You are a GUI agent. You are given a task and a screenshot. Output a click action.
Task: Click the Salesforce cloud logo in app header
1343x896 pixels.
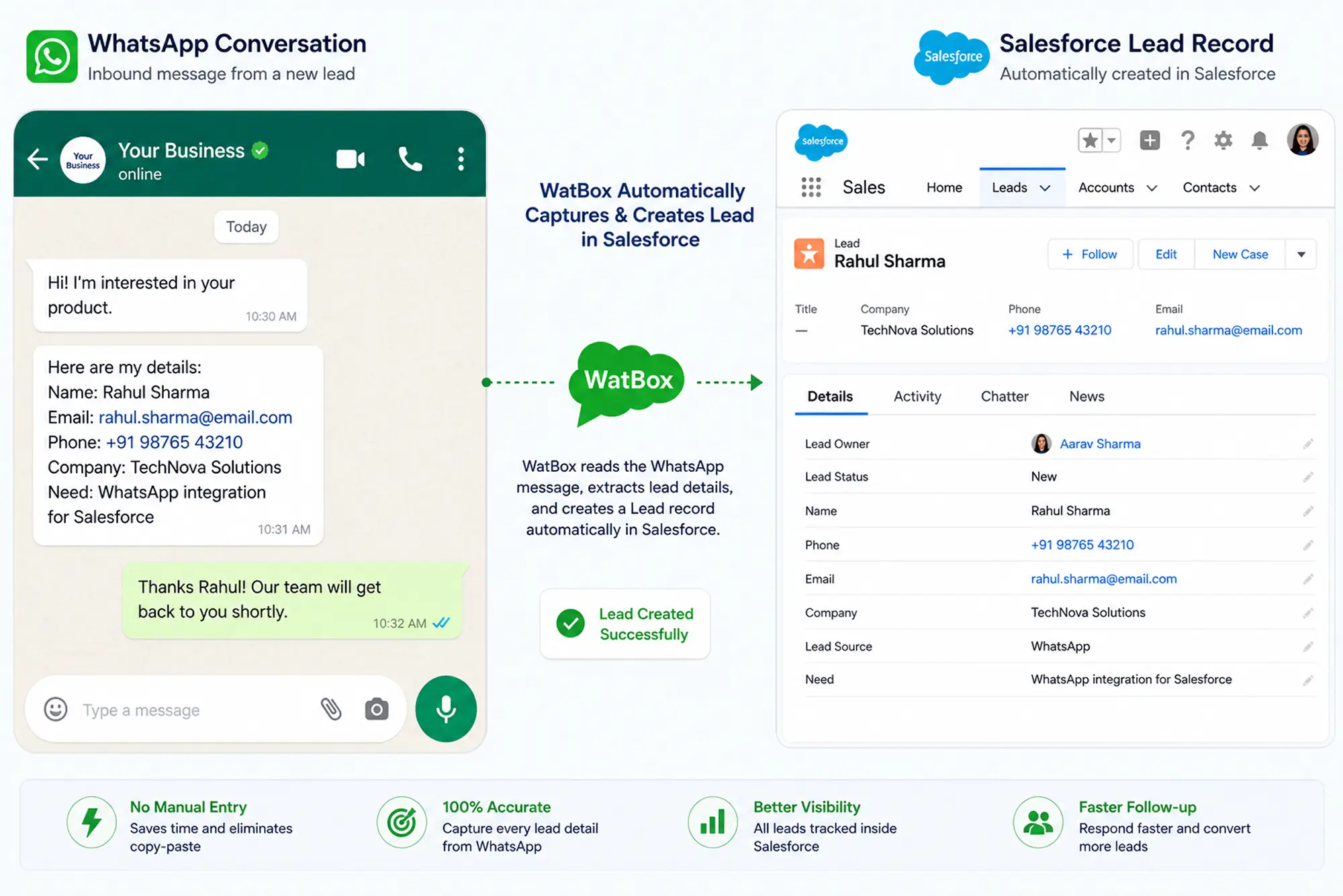(821, 142)
